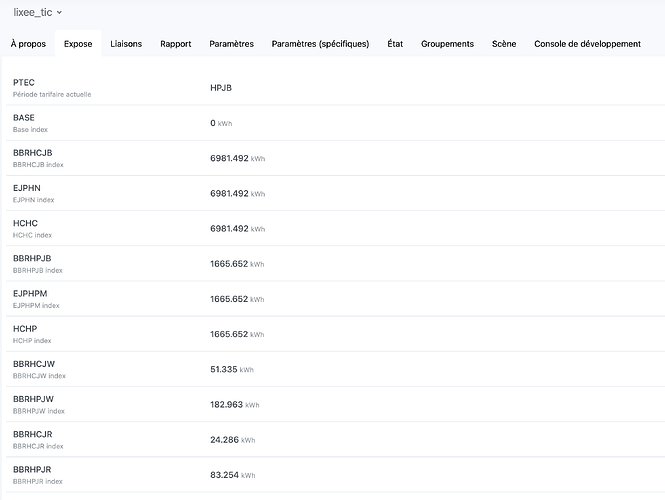Open the Paramètres tab
665x500 pixels.
click(231, 44)
